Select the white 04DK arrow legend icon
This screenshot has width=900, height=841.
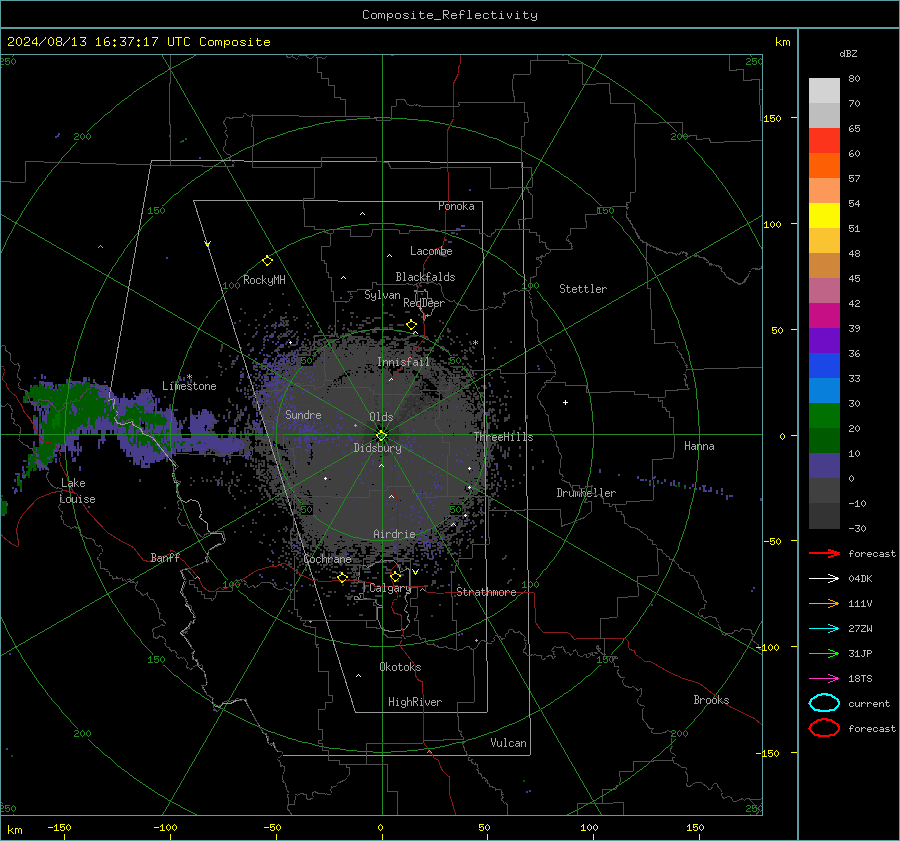point(824,579)
